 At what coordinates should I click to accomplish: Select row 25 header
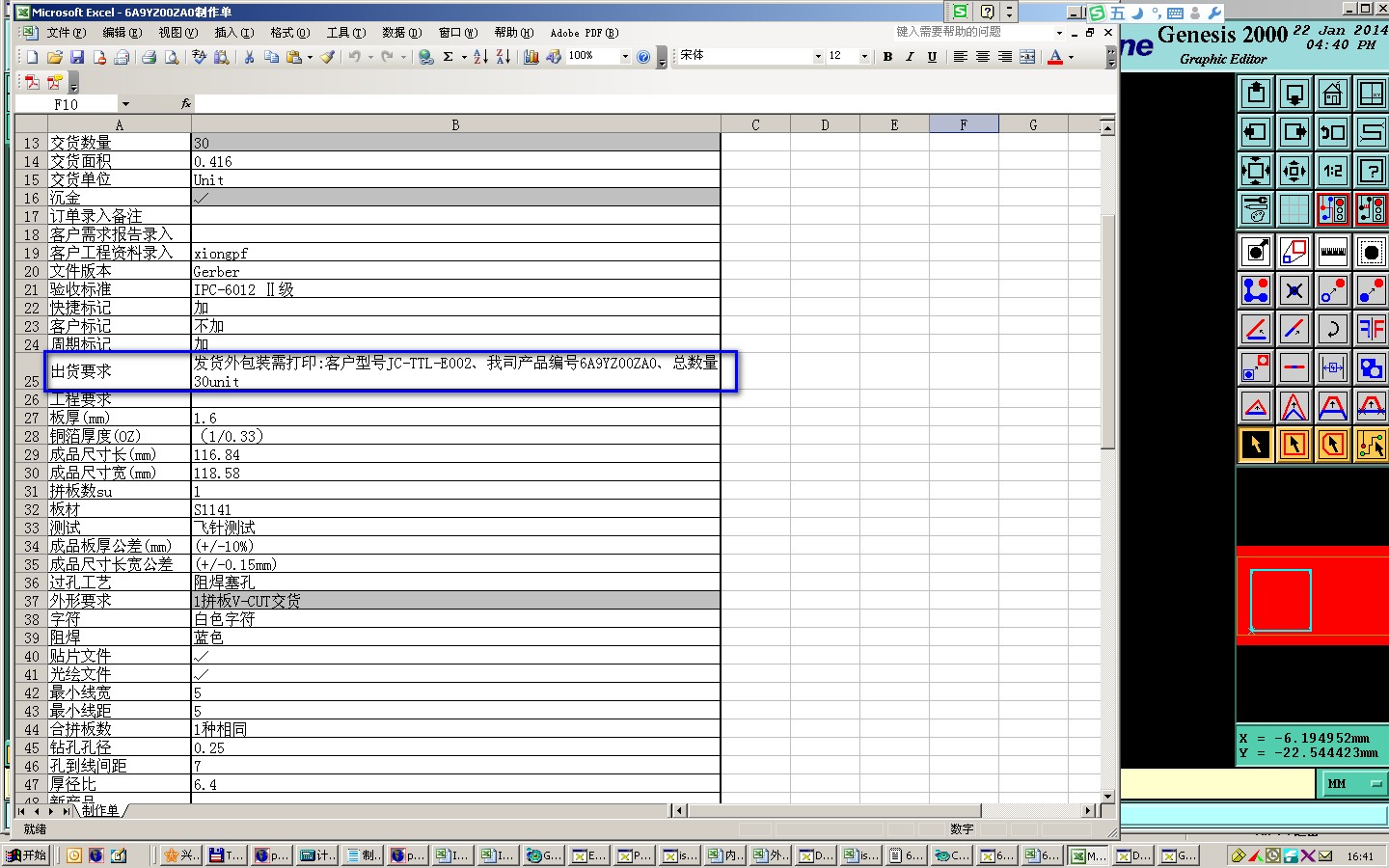pyautogui.click(x=31, y=371)
